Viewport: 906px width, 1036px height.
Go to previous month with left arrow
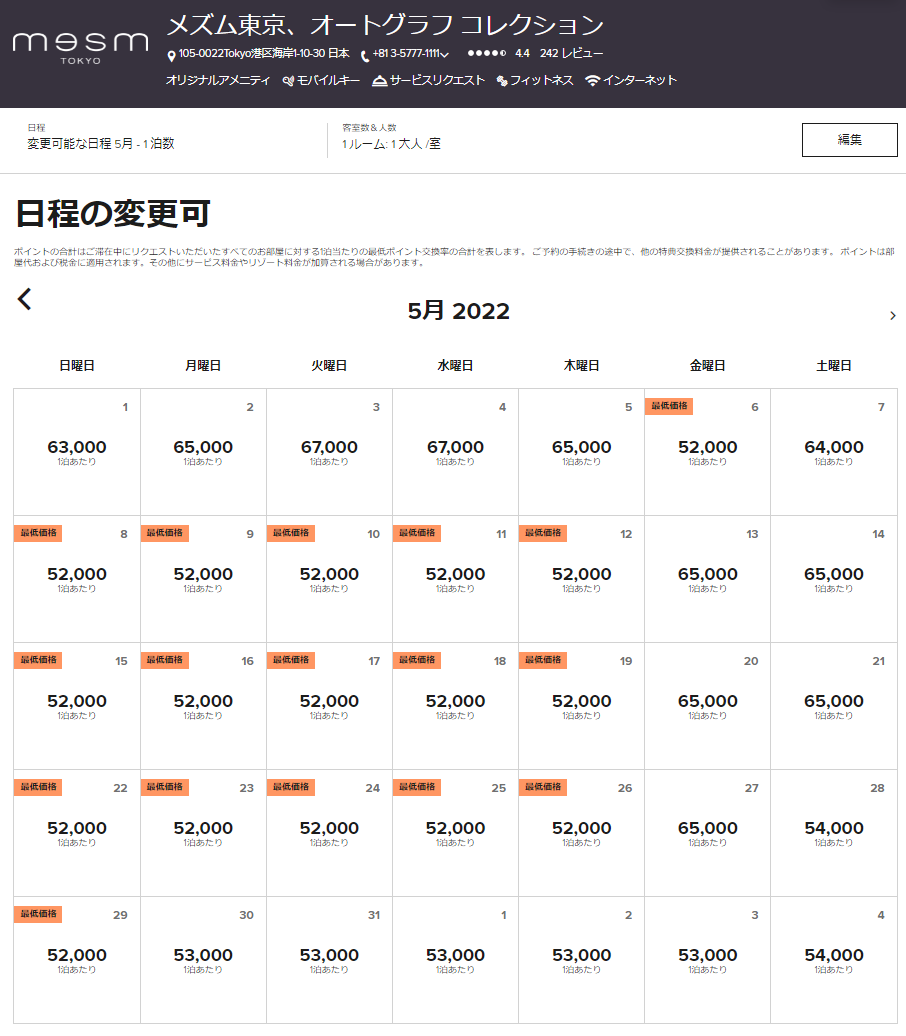pyautogui.click(x=25, y=299)
